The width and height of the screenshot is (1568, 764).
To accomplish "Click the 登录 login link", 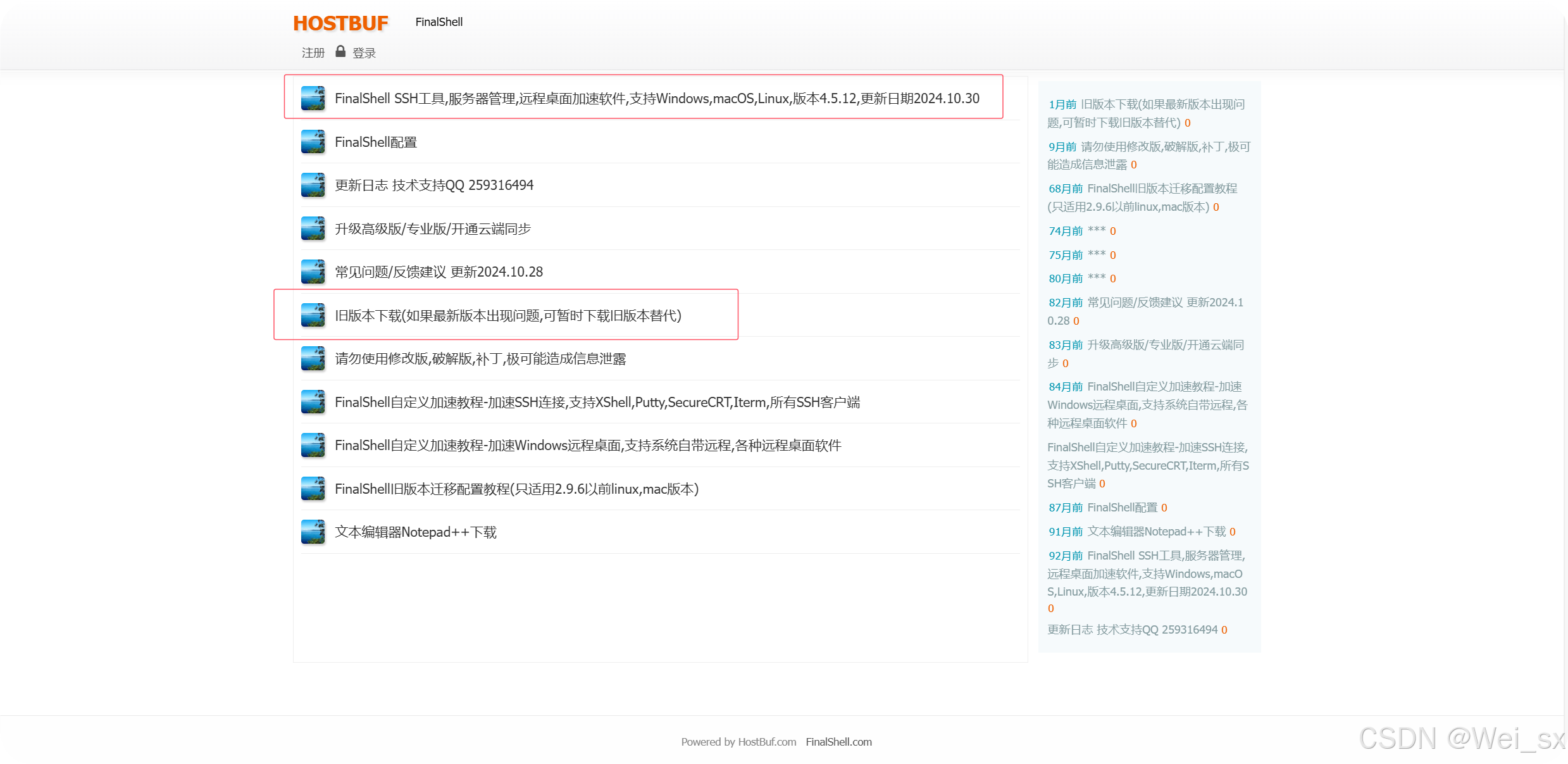I will [x=364, y=53].
